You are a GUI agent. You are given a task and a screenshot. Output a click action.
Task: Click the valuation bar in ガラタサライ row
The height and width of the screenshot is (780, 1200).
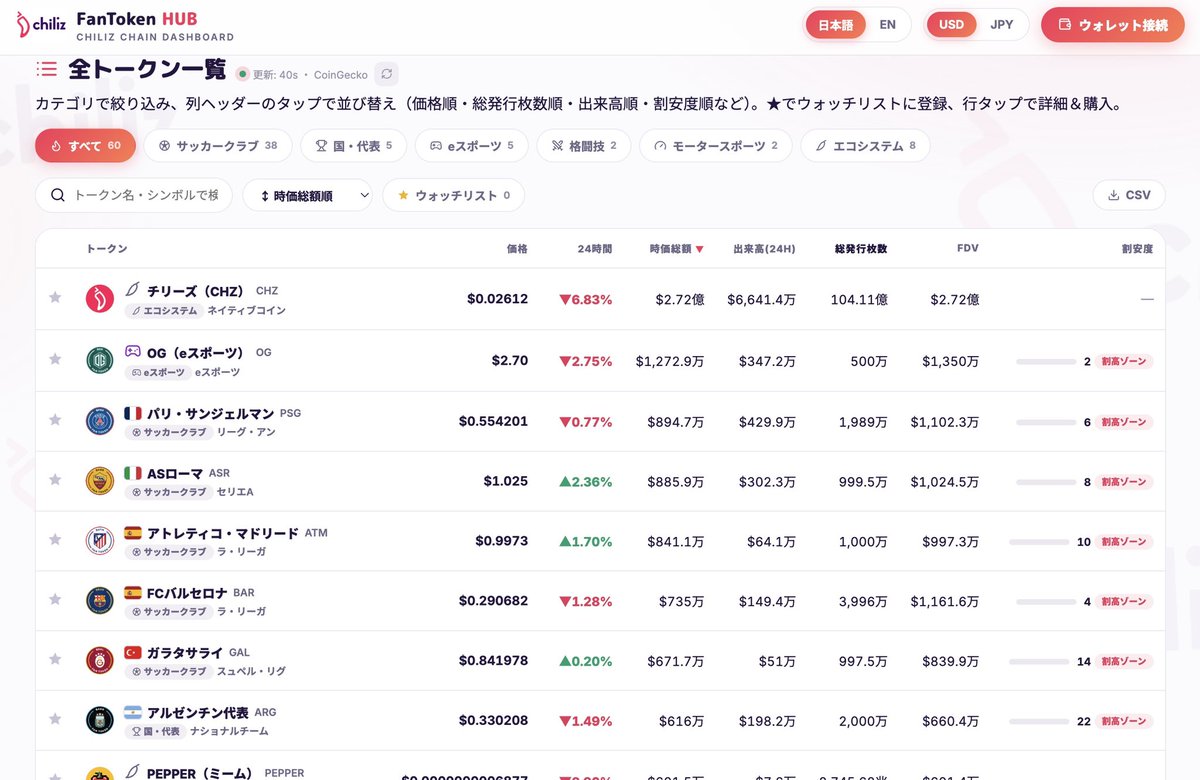click(x=1038, y=661)
